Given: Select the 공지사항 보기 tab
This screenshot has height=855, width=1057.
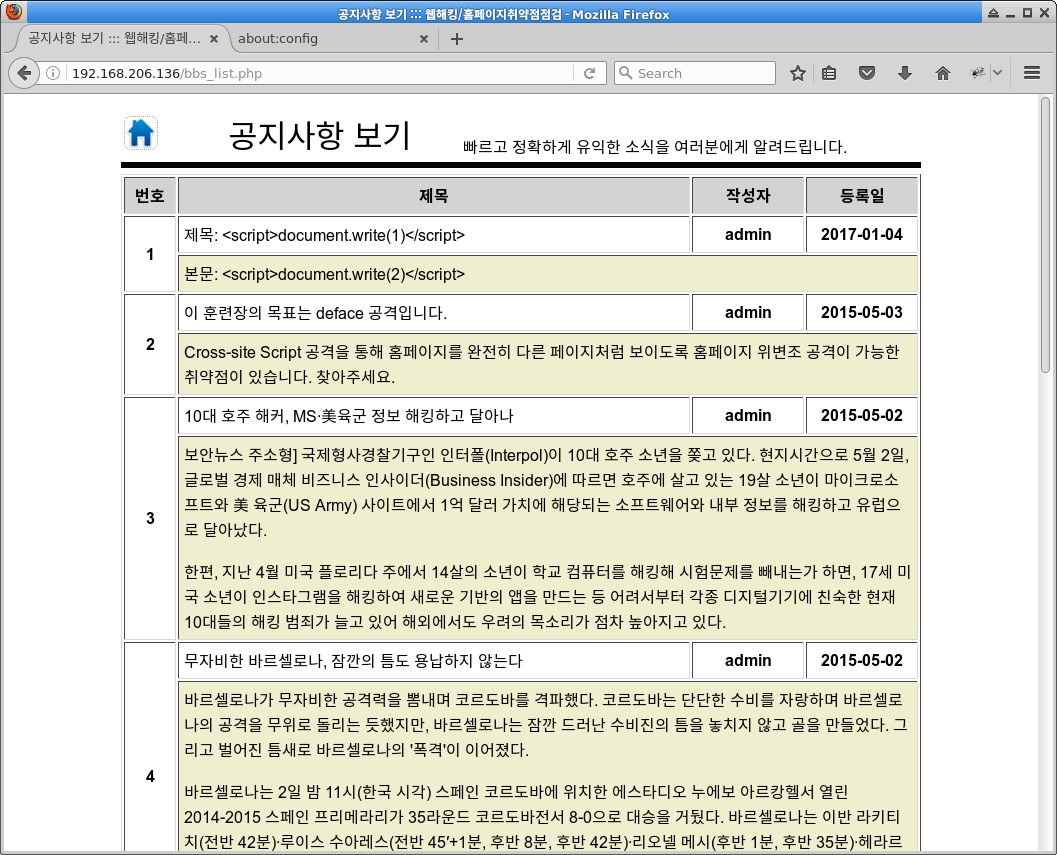Looking at the screenshot, I should click(x=115, y=38).
